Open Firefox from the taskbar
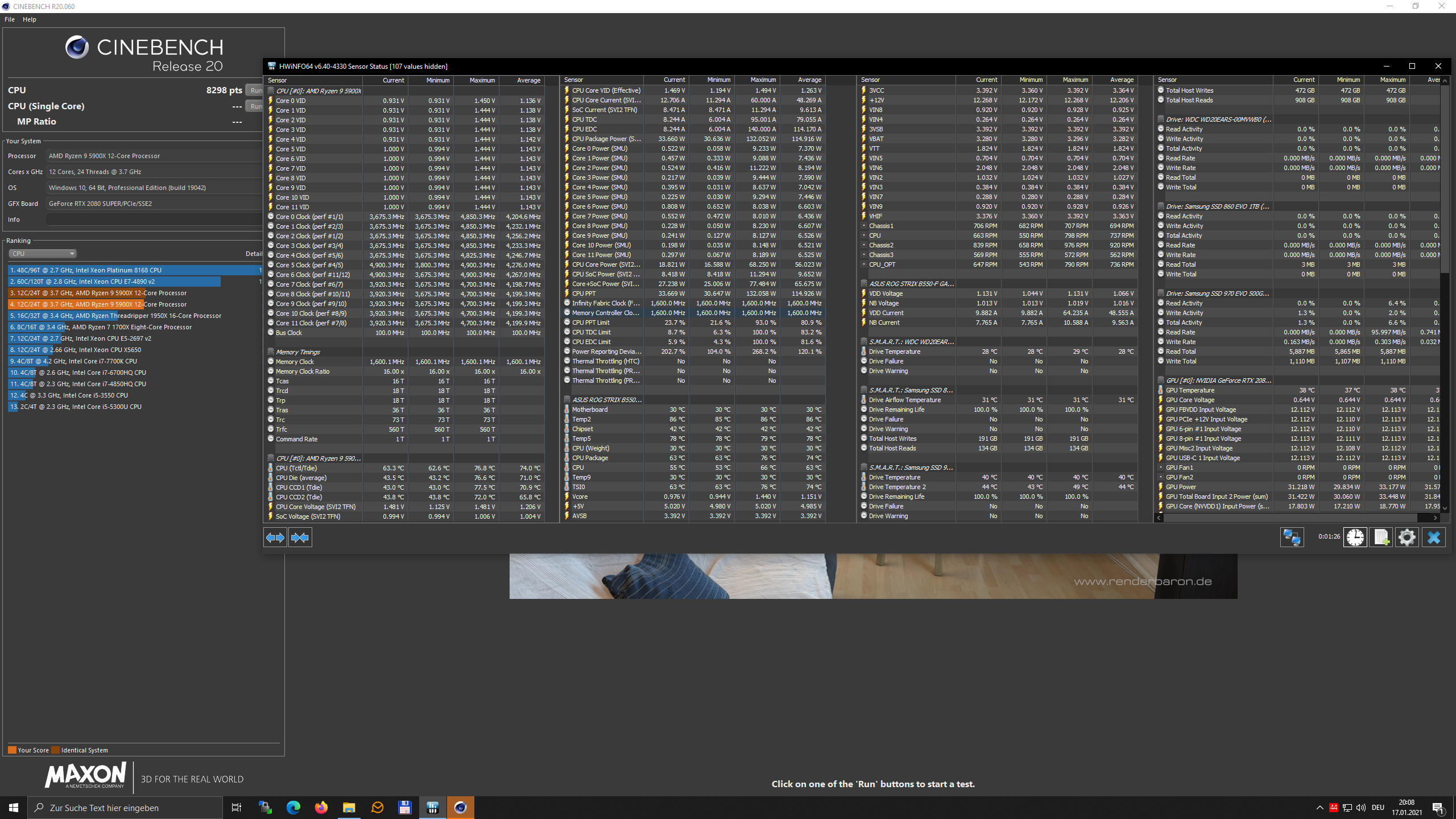This screenshot has width=1456, height=819. pos(321,808)
